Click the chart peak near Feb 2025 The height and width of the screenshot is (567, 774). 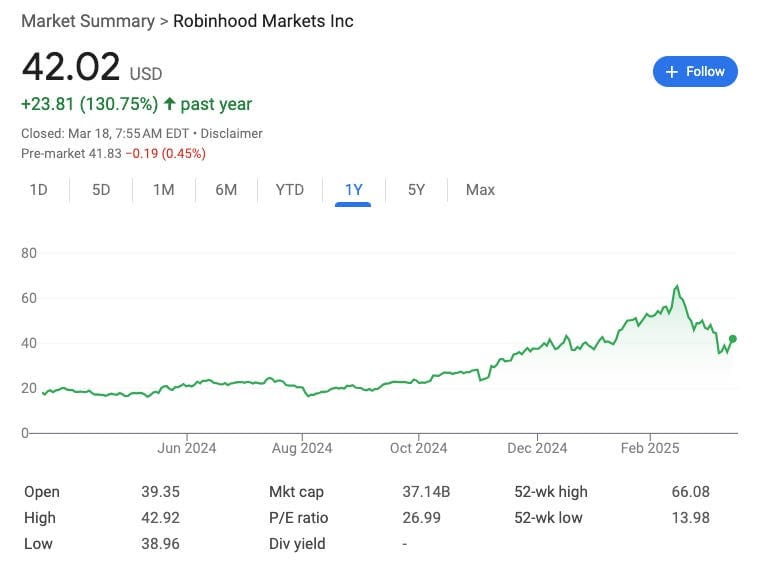677,287
